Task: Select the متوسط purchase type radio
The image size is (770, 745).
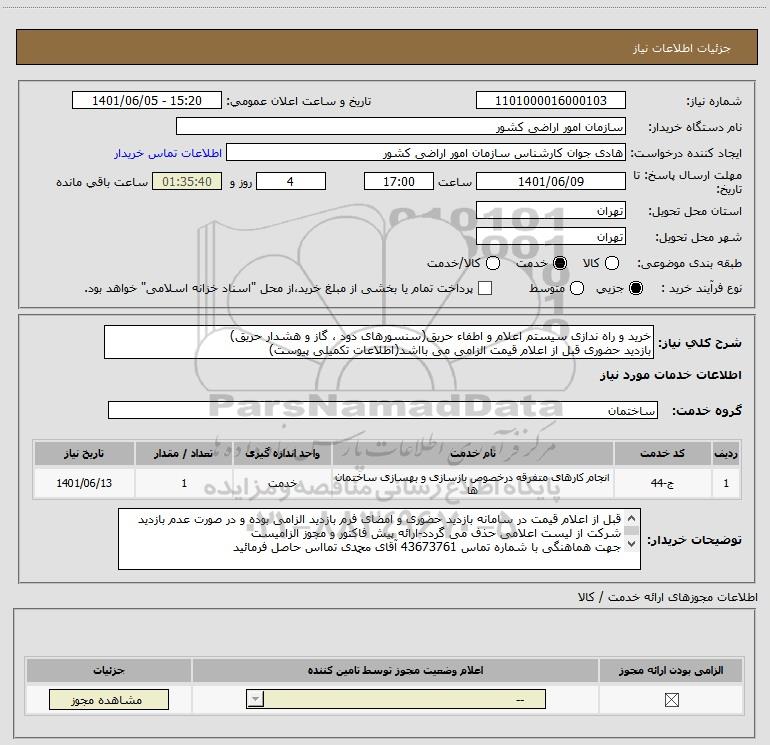Action: 577,288
